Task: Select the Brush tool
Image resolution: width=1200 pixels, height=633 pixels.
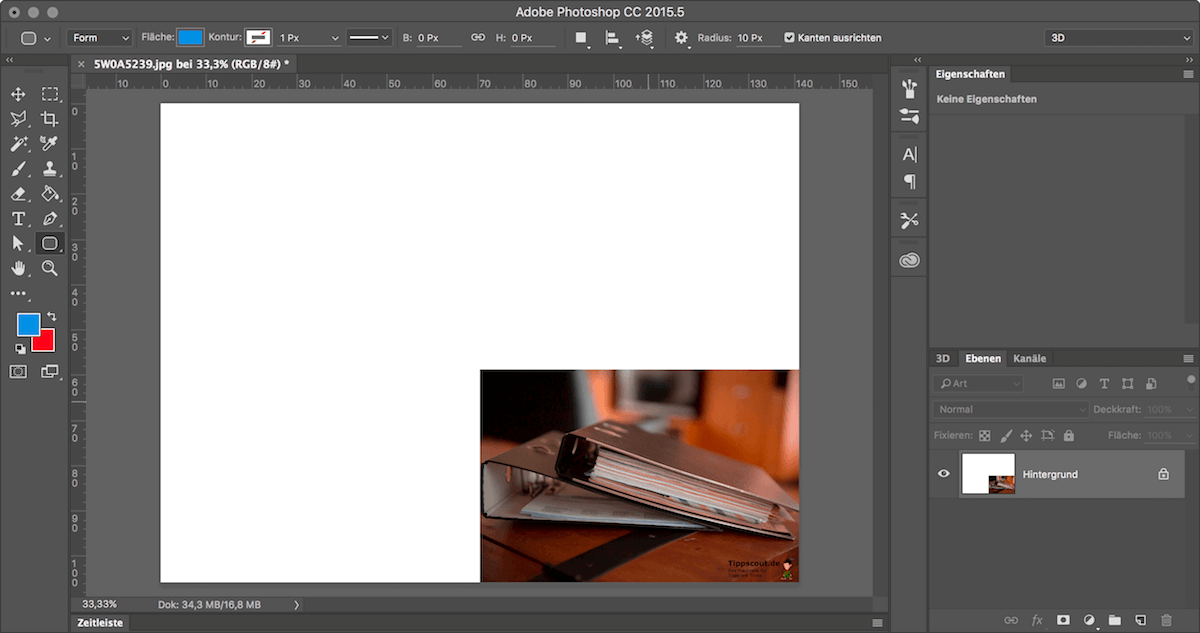Action: pos(18,169)
